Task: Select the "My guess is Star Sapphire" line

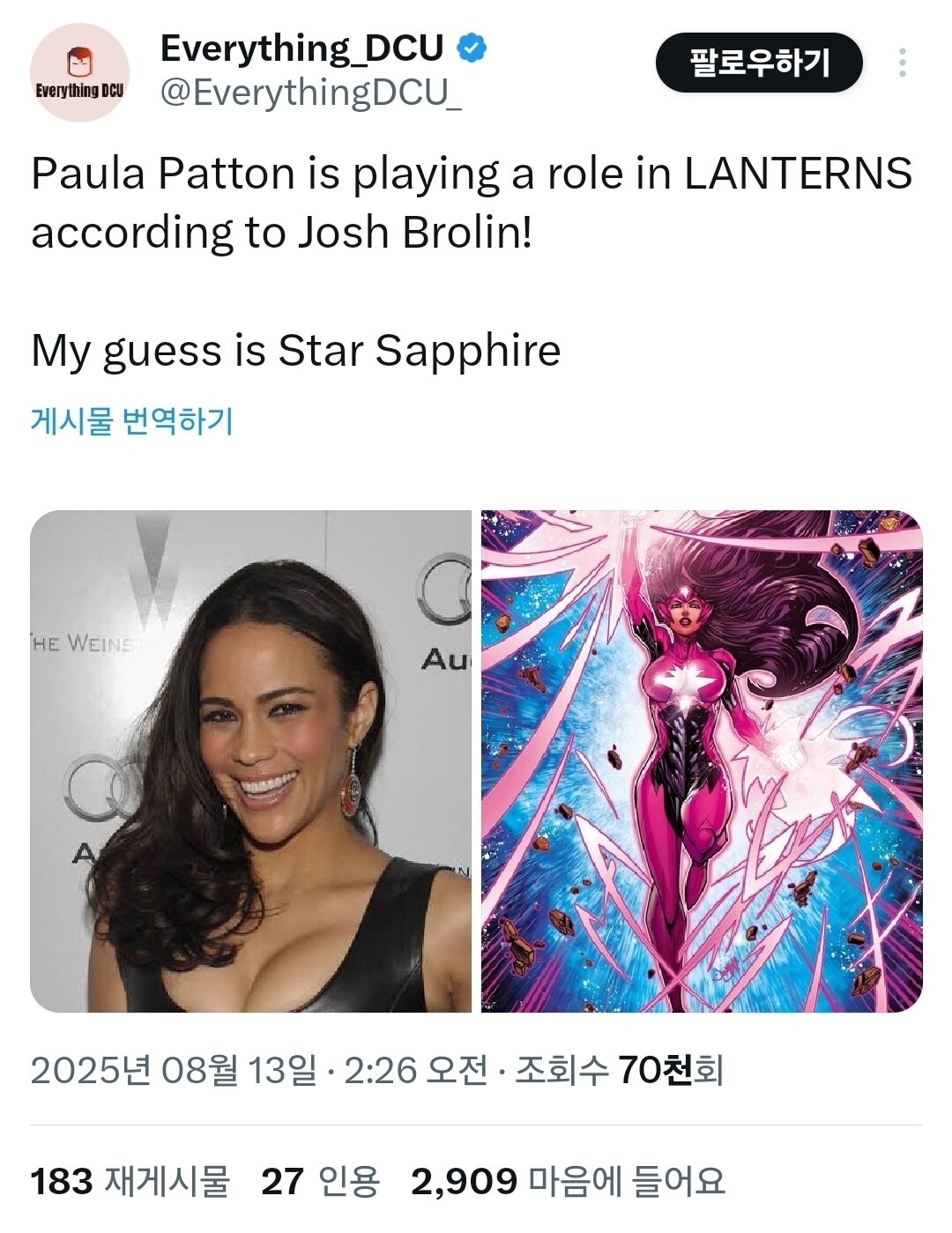Action: tap(296, 352)
